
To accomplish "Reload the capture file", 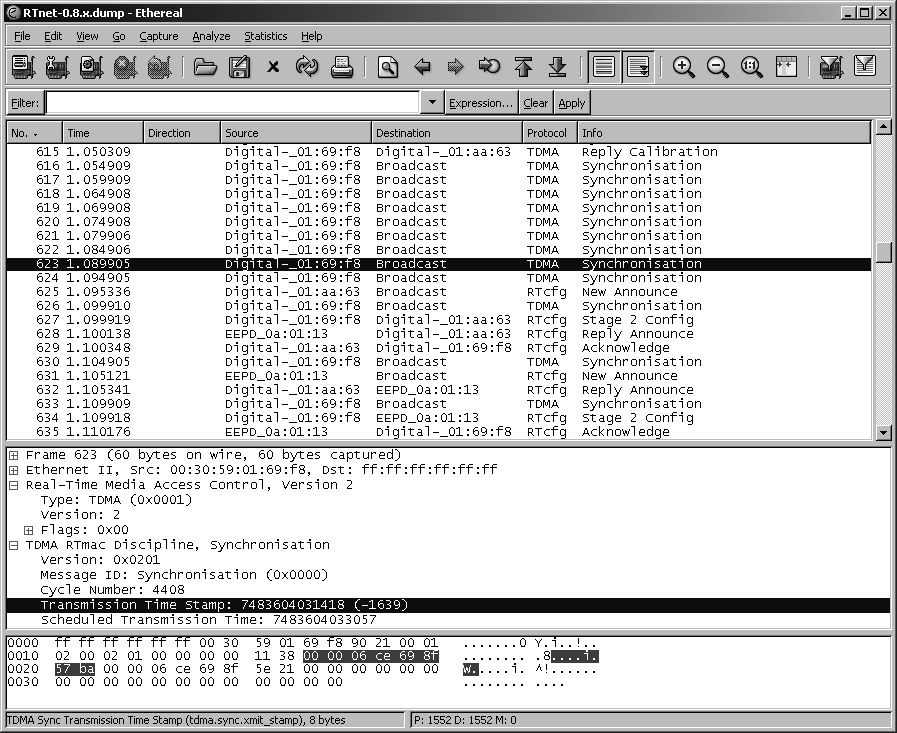I will tap(307, 67).
